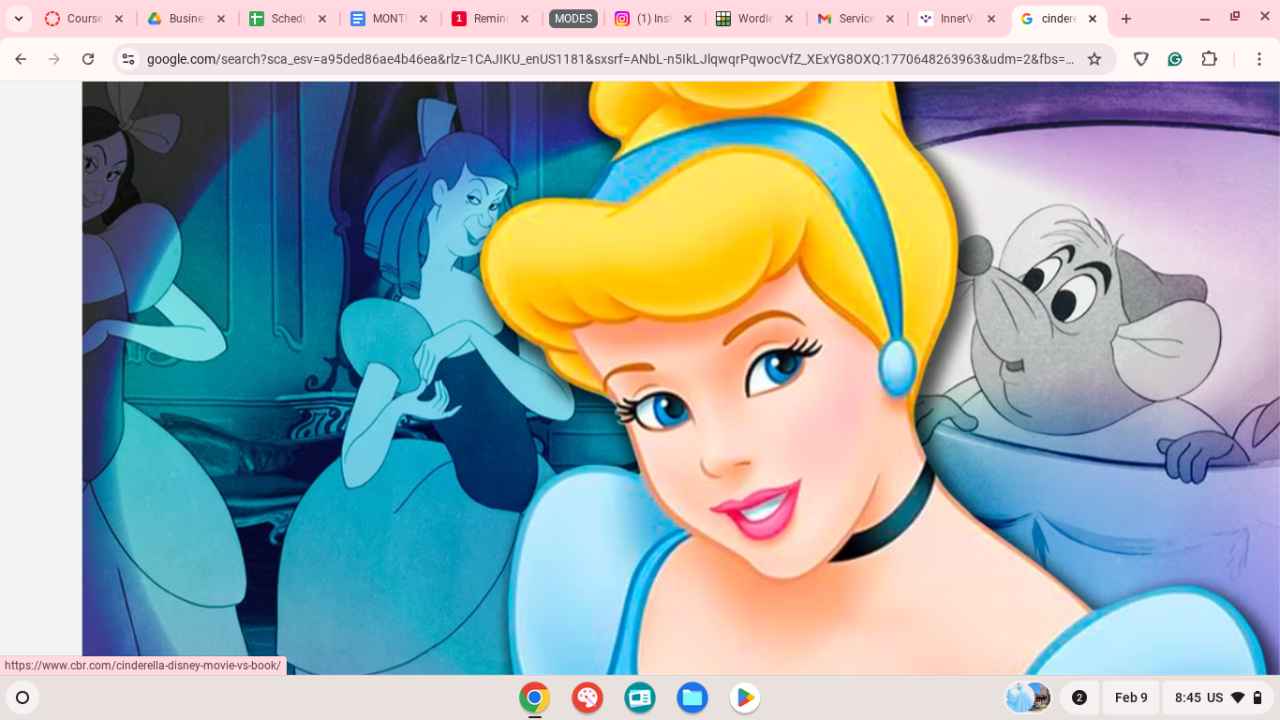
Task: View site information icon in address bar
Action: coord(128,59)
